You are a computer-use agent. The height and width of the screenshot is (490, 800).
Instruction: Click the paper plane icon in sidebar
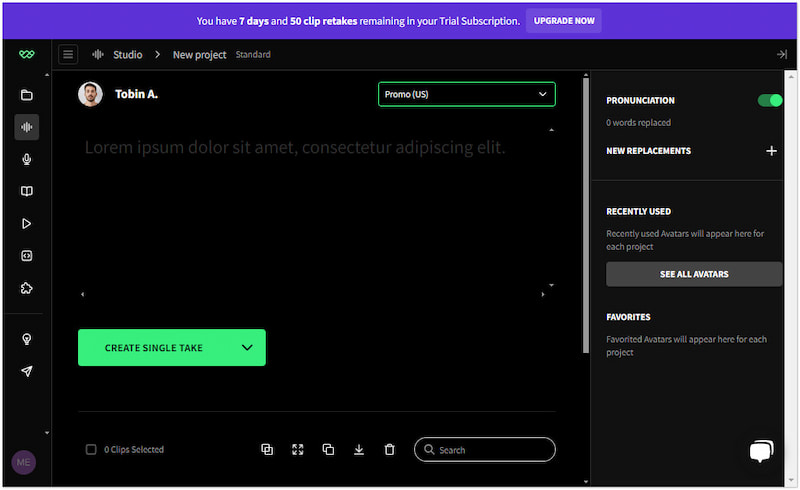click(27, 371)
